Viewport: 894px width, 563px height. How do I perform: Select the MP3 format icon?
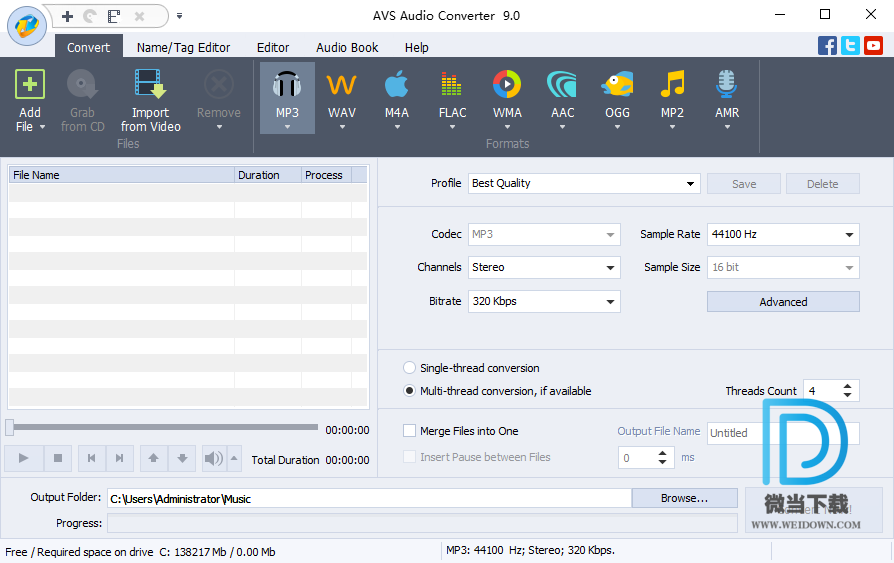(287, 84)
